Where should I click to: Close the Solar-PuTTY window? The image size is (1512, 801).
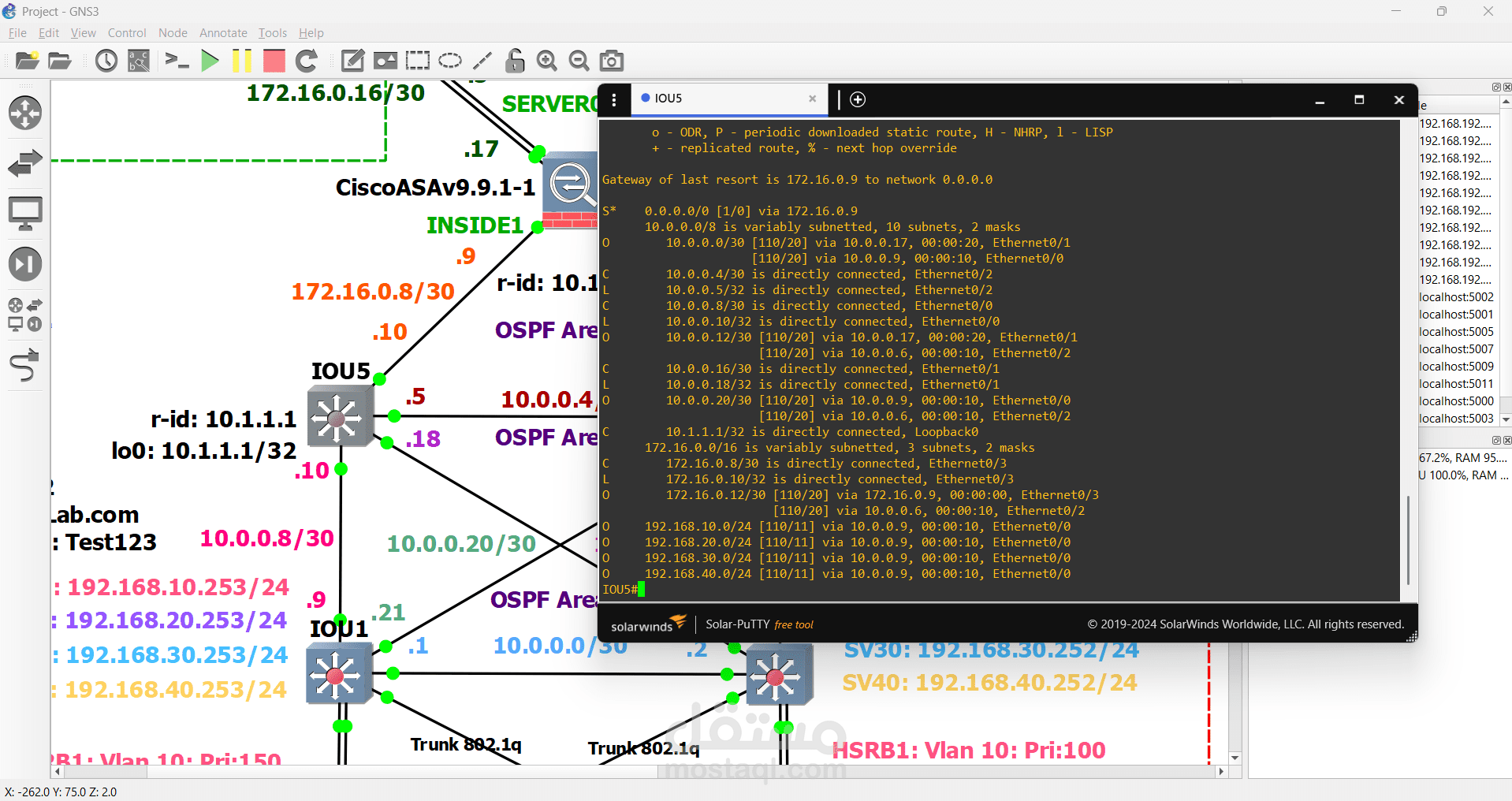1399,100
